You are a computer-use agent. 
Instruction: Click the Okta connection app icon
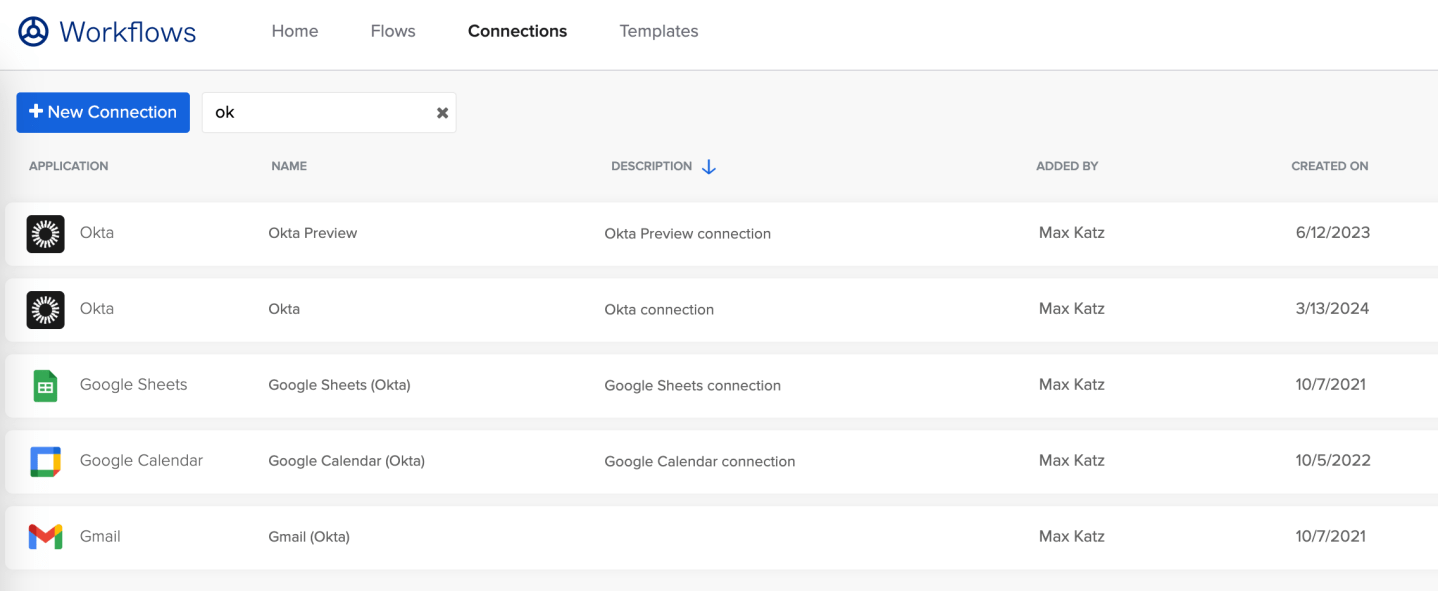(45, 308)
